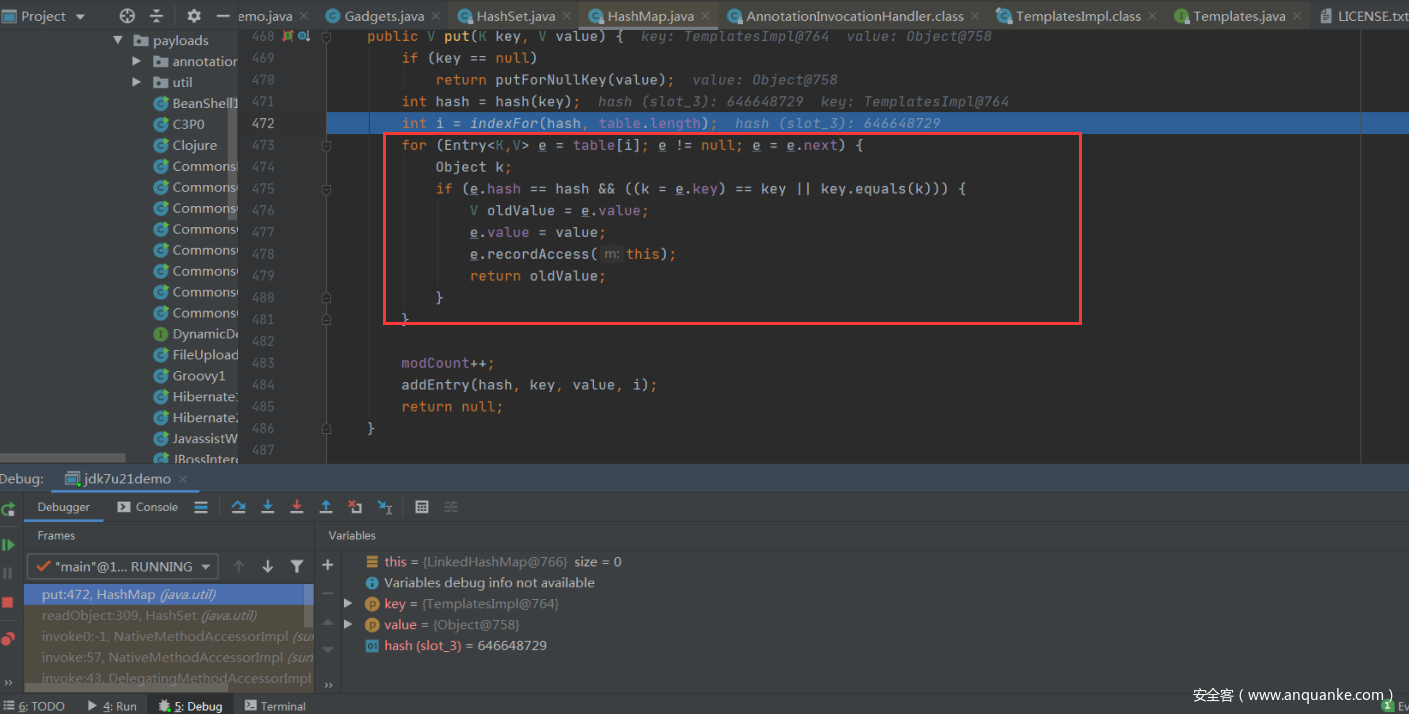This screenshot has width=1409, height=714.
Task: Click the Step Over debugger icon
Action: pyautogui.click(x=238, y=507)
